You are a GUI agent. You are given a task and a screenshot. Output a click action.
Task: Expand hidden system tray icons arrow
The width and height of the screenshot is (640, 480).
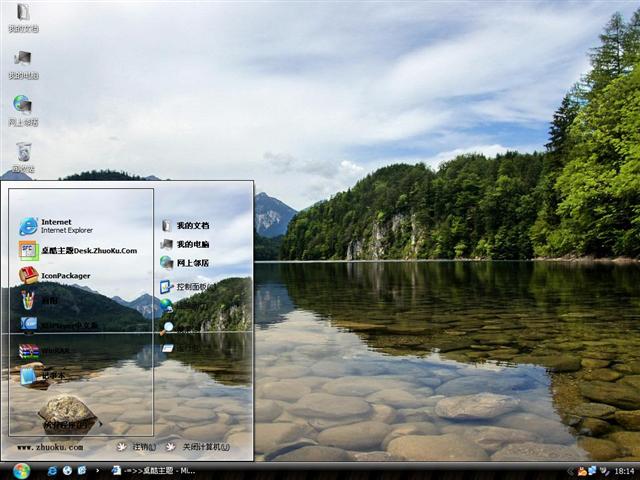coord(570,471)
